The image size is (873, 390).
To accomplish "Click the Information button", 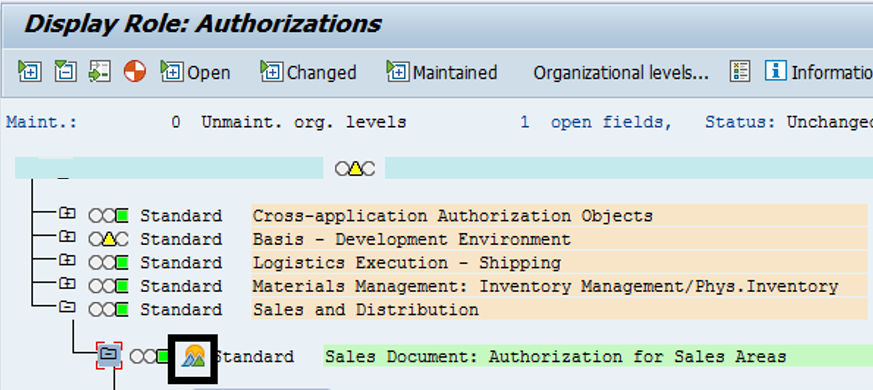I will click(x=818, y=72).
